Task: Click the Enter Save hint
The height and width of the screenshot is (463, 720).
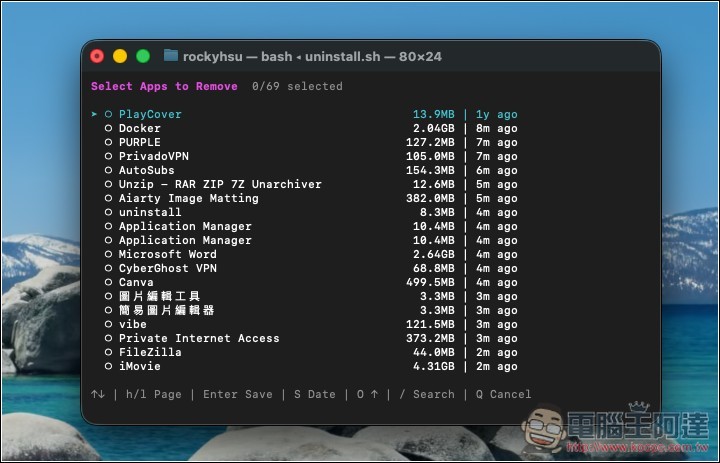Action: point(238,395)
